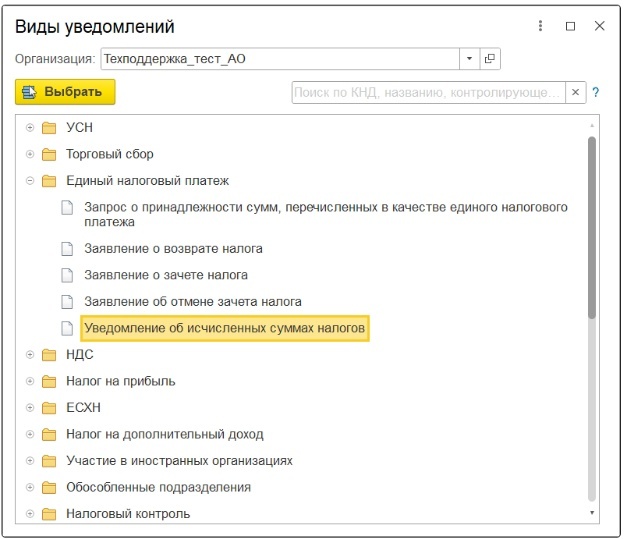This screenshot has height=539, width=624.
Task: Click the НДС folder icon
Action: click(49, 355)
